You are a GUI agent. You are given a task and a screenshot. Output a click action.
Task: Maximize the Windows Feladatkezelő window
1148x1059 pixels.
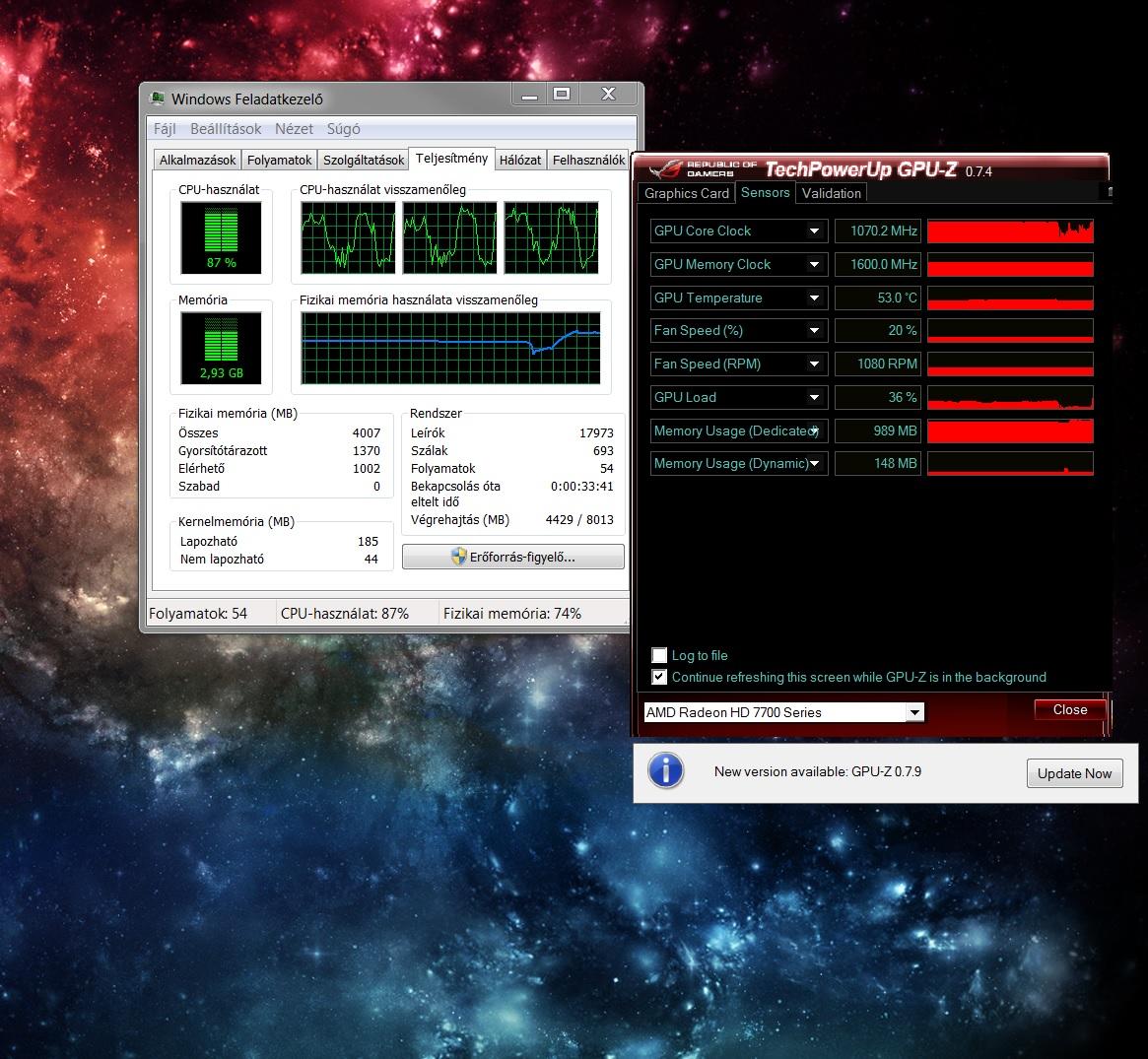tap(562, 94)
